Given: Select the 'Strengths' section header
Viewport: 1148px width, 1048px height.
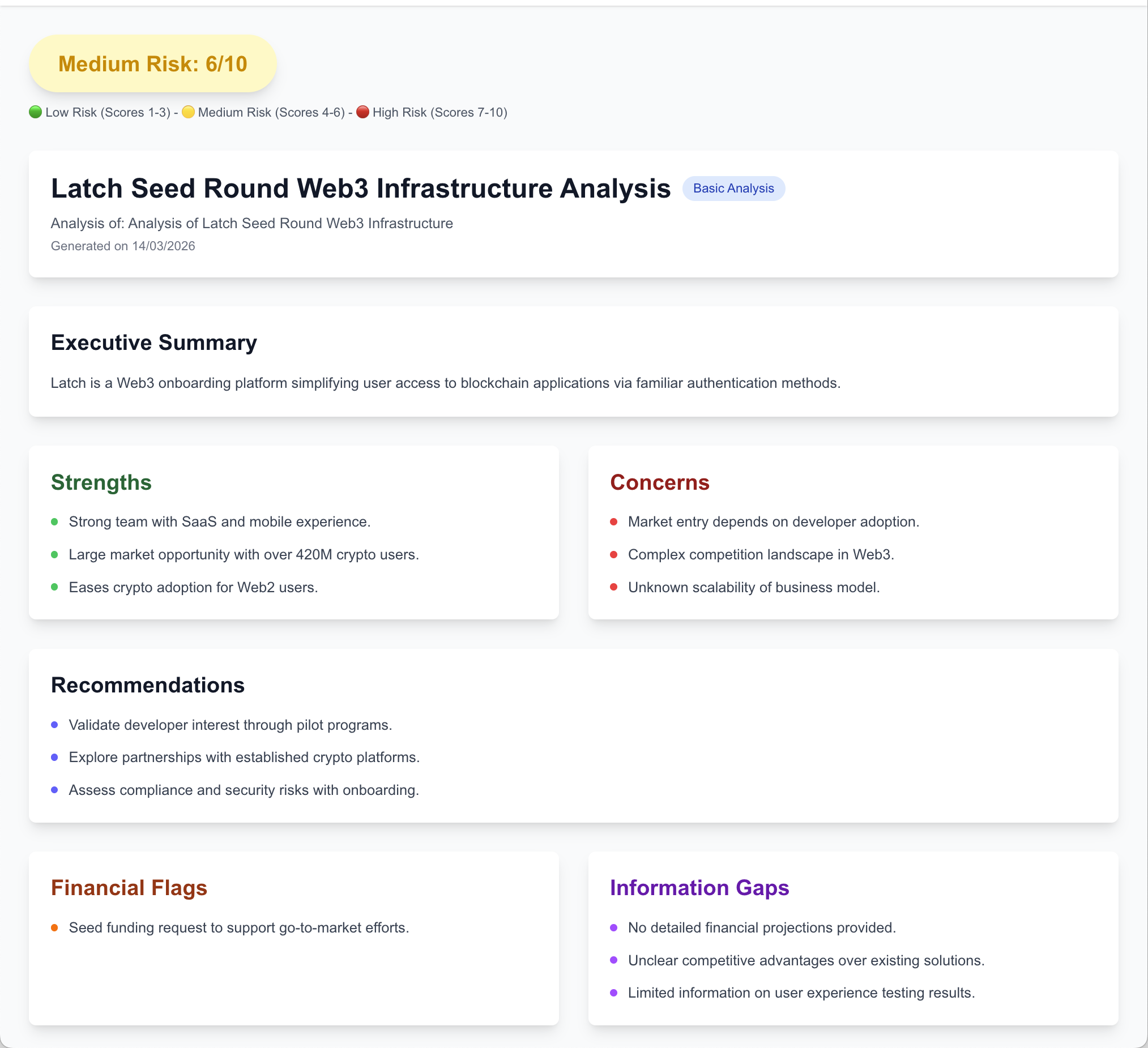Looking at the screenshot, I should click(x=101, y=482).
